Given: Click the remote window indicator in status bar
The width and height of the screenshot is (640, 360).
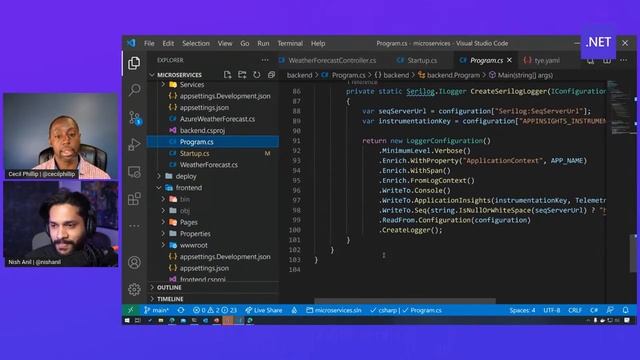Looking at the screenshot, I should pyautogui.click(x=131, y=310).
